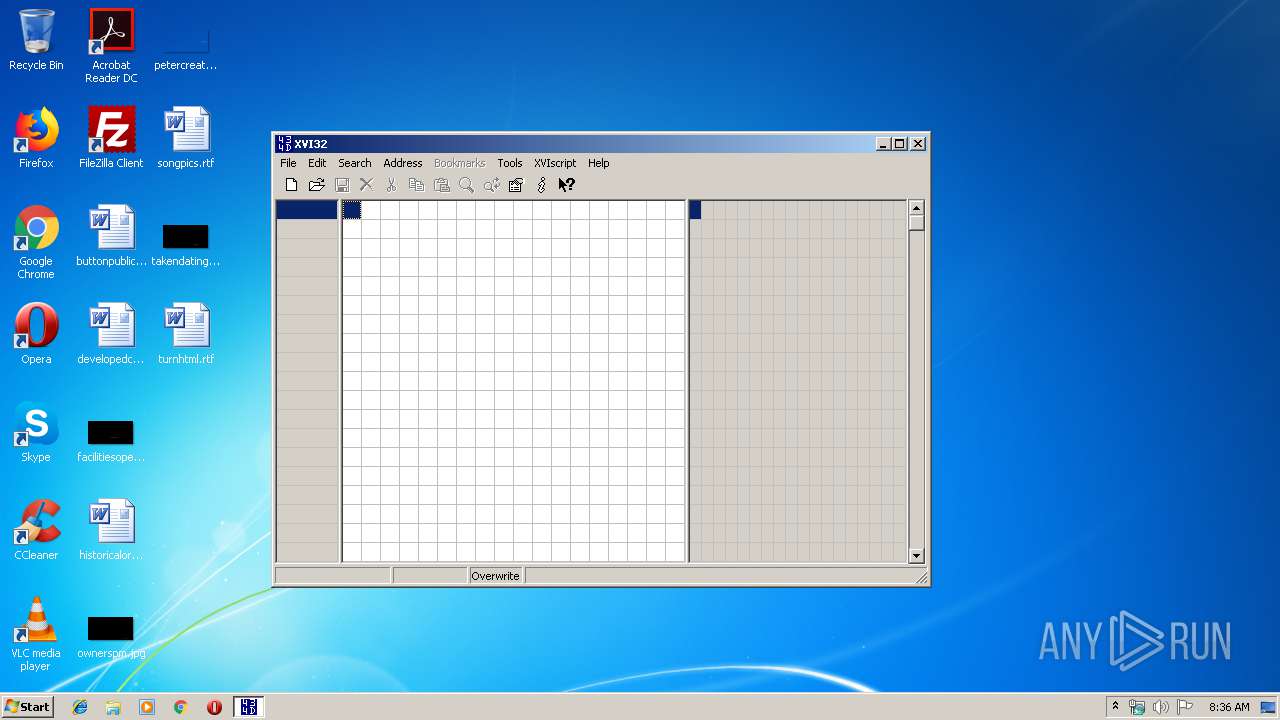
Task: Open the Edit menu
Action: pos(317,163)
